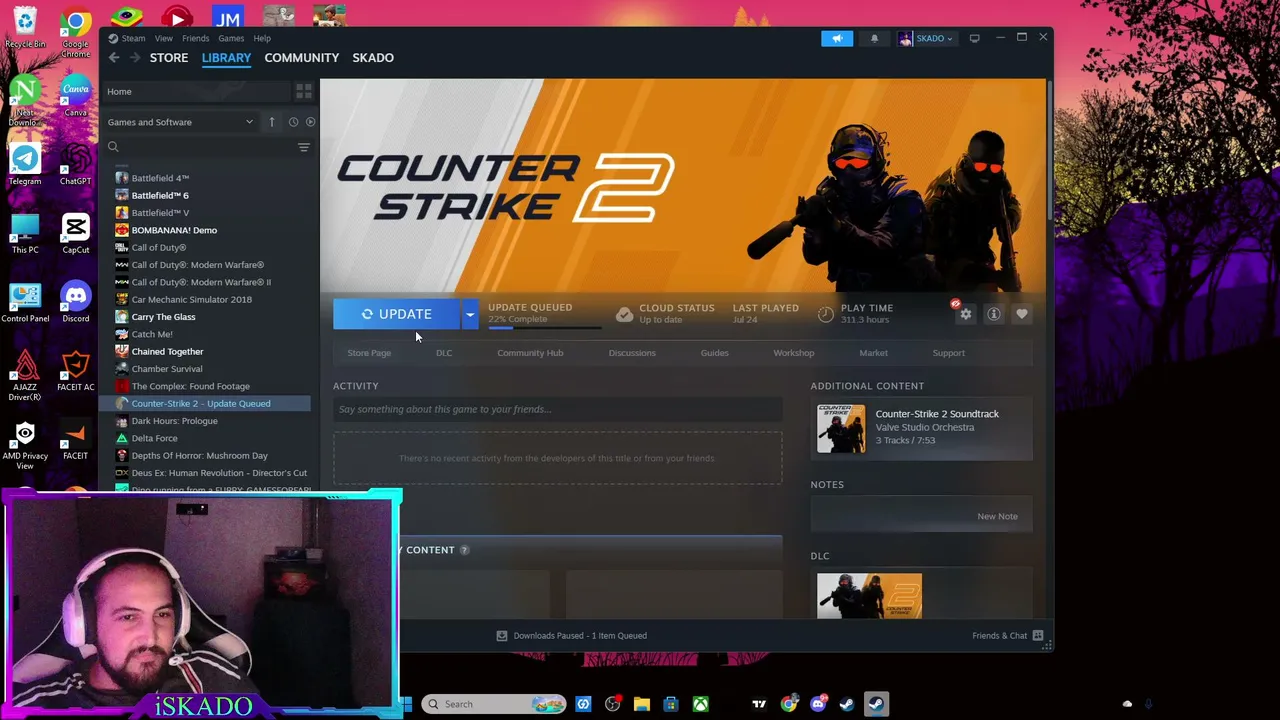The height and width of the screenshot is (720, 1280).
Task: Switch to the COMMUNITY tab
Action: point(302,58)
